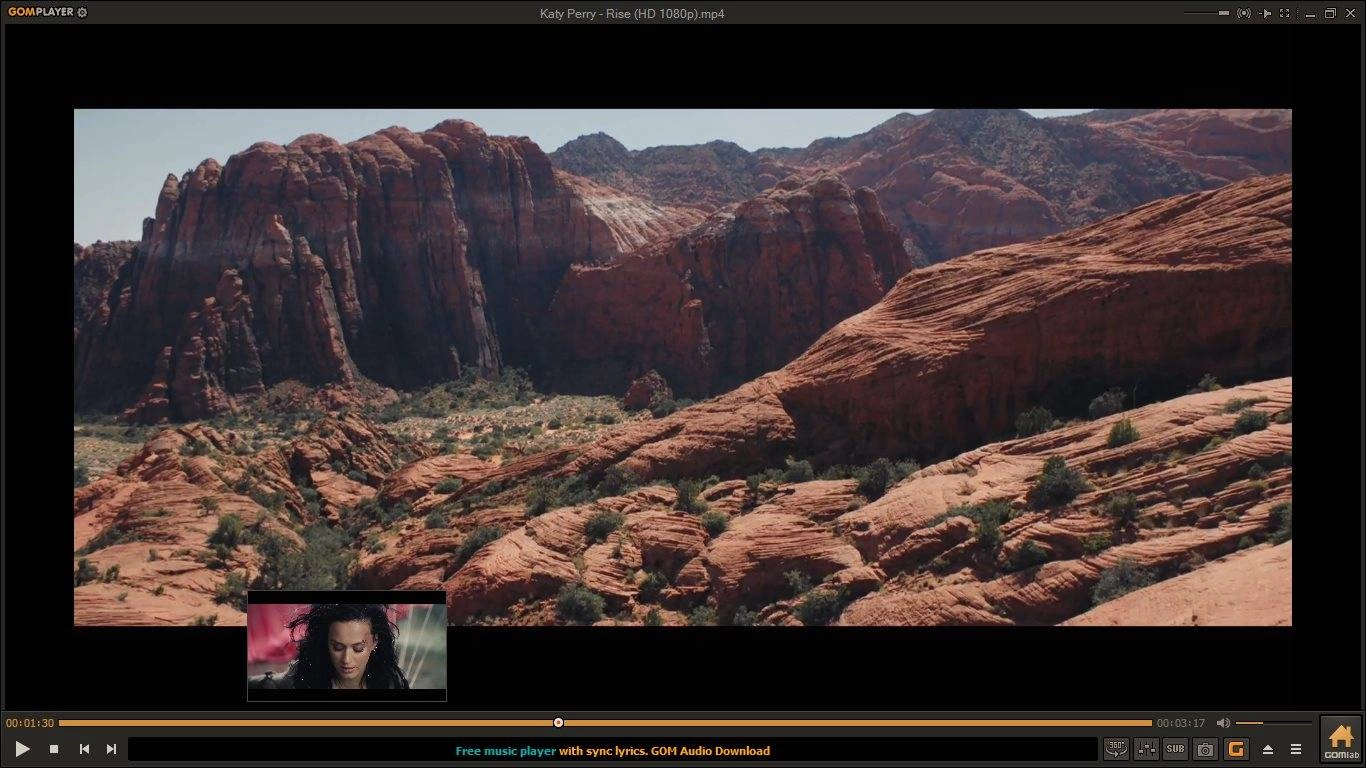Open the SUB subtitles button
The image size is (1366, 768).
pyautogui.click(x=1175, y=749)
